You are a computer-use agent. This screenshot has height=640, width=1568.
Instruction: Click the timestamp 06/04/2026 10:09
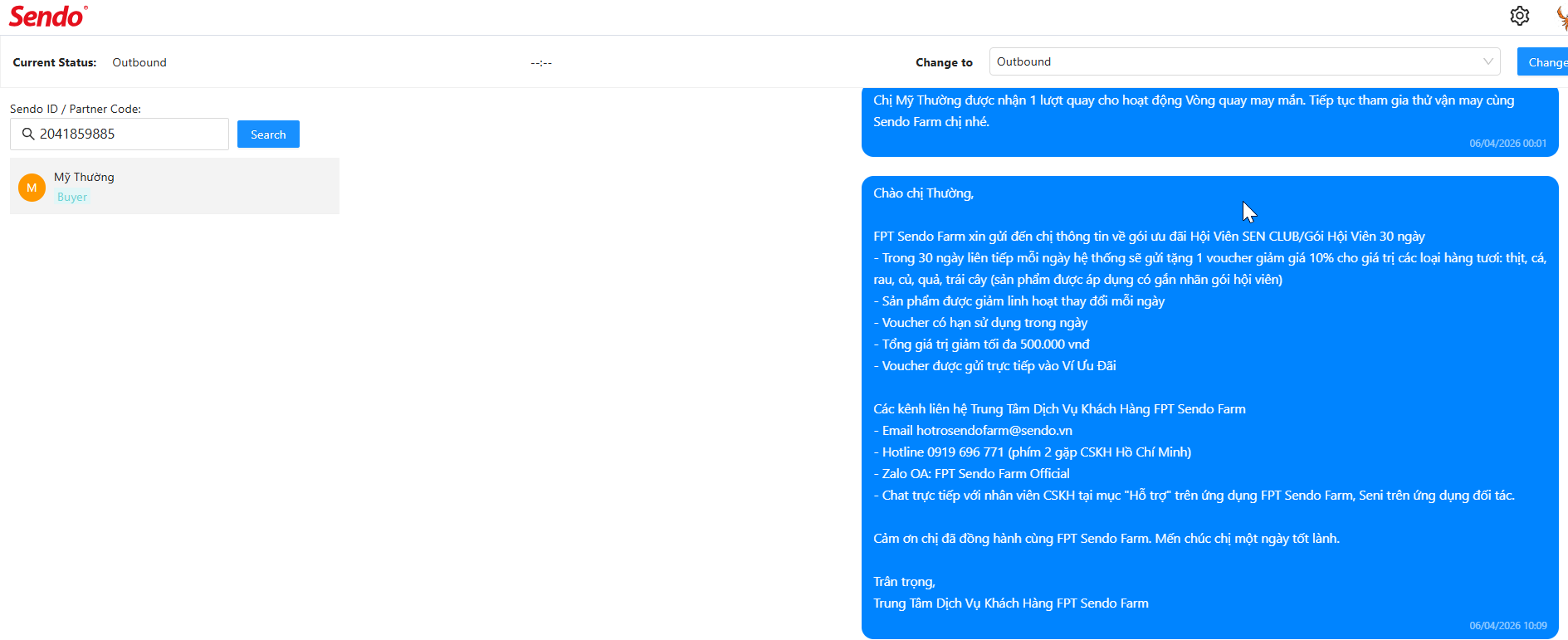1507,626
